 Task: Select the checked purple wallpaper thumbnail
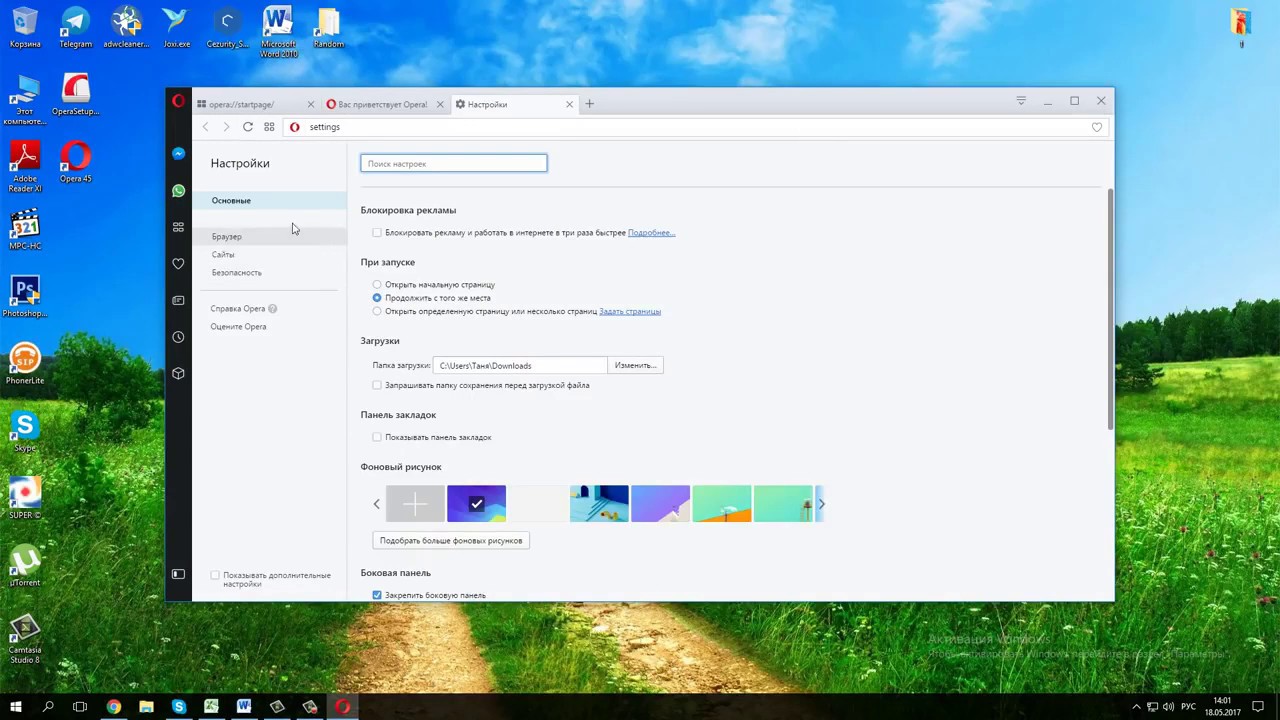tap(476, 504)
